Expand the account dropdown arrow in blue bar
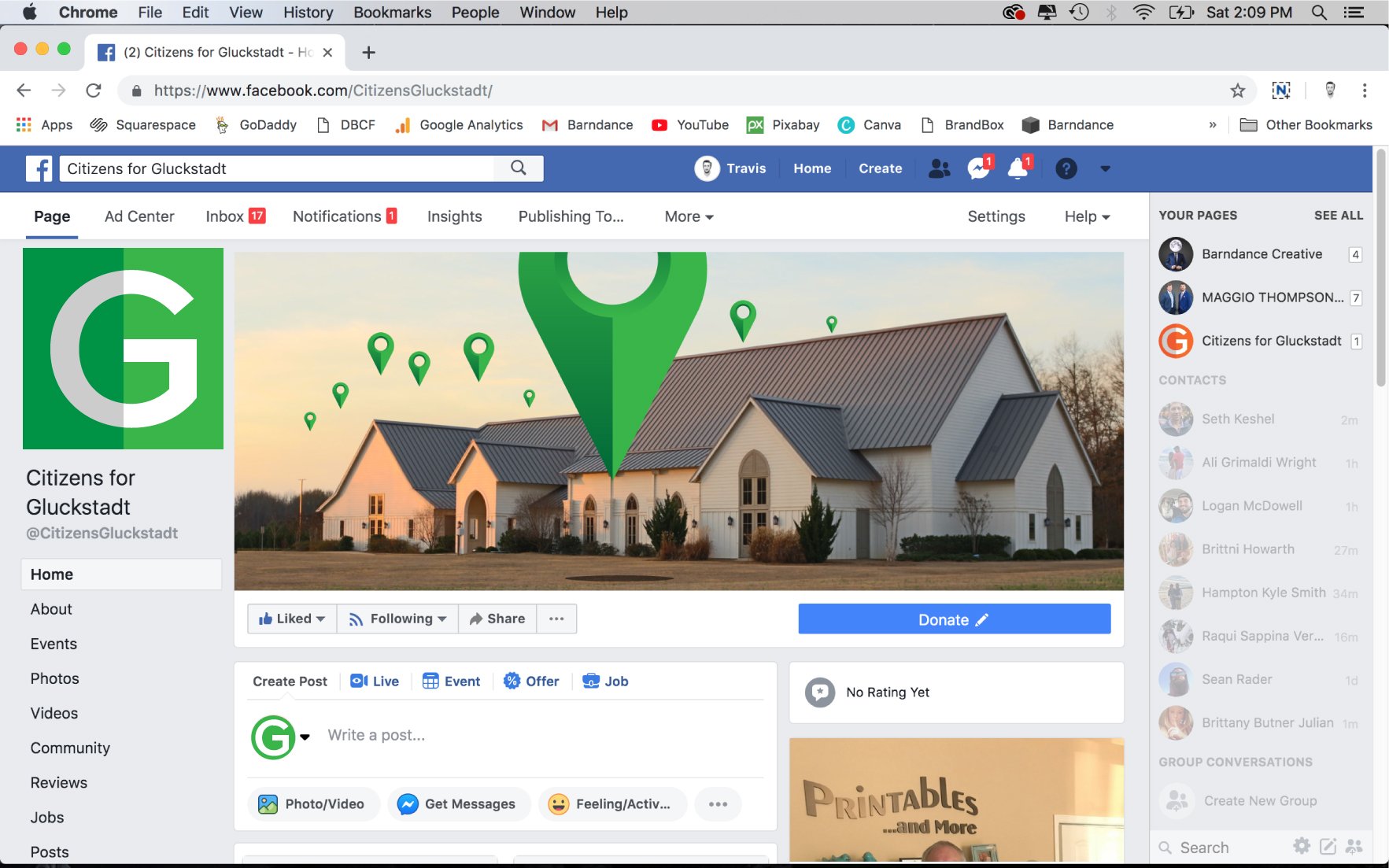This screenshot has width=1389, height=868. click(x=1106, y=168)
